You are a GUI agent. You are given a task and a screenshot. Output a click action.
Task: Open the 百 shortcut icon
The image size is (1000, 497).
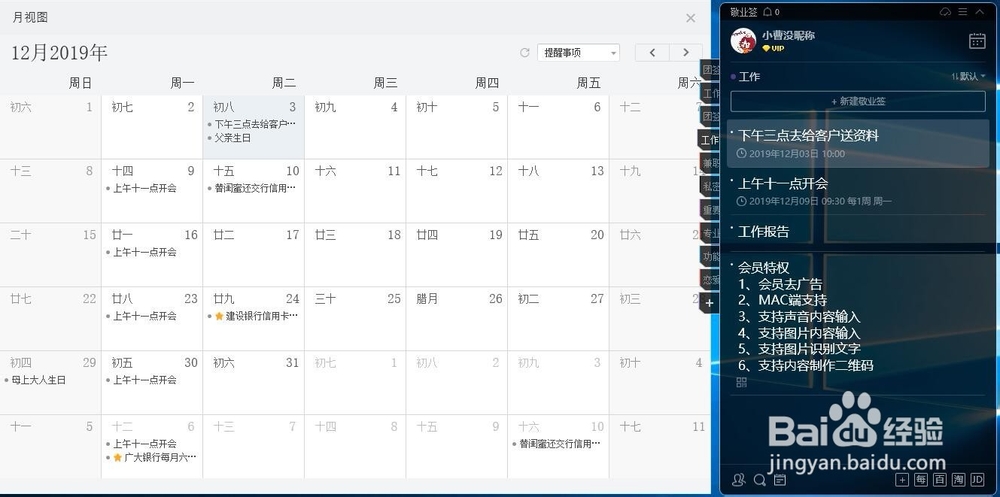click(939, 480)
